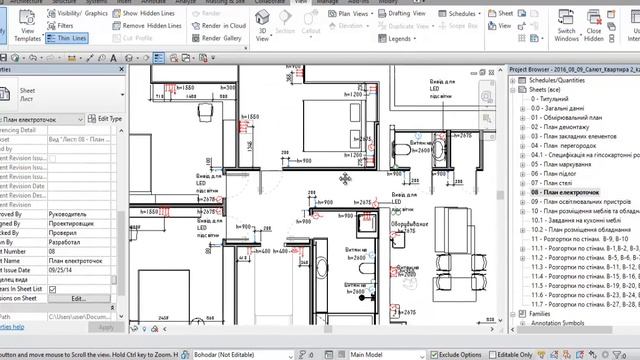Screen dimensions: 640x360
Task: Open Properties help link
Action: pos(12,327)
